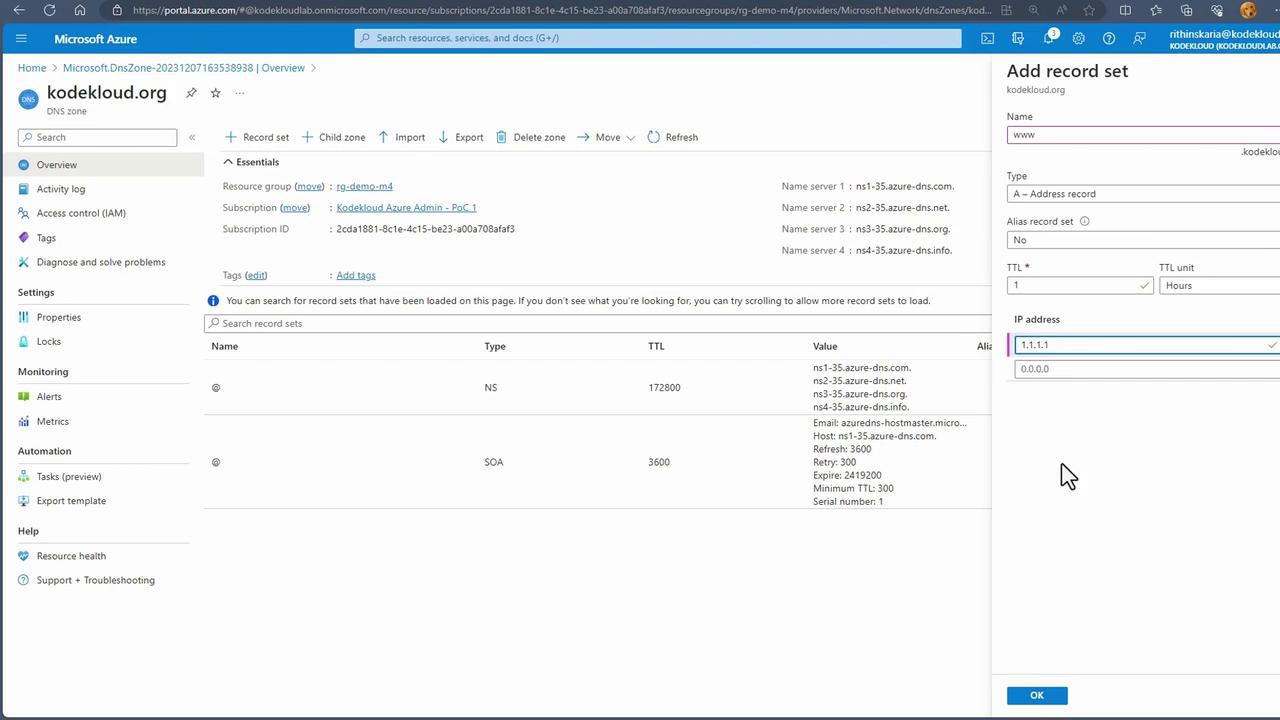1280x720 pixels.
Task: Open the Alias record set dropdown
Action: (1143, 240)
